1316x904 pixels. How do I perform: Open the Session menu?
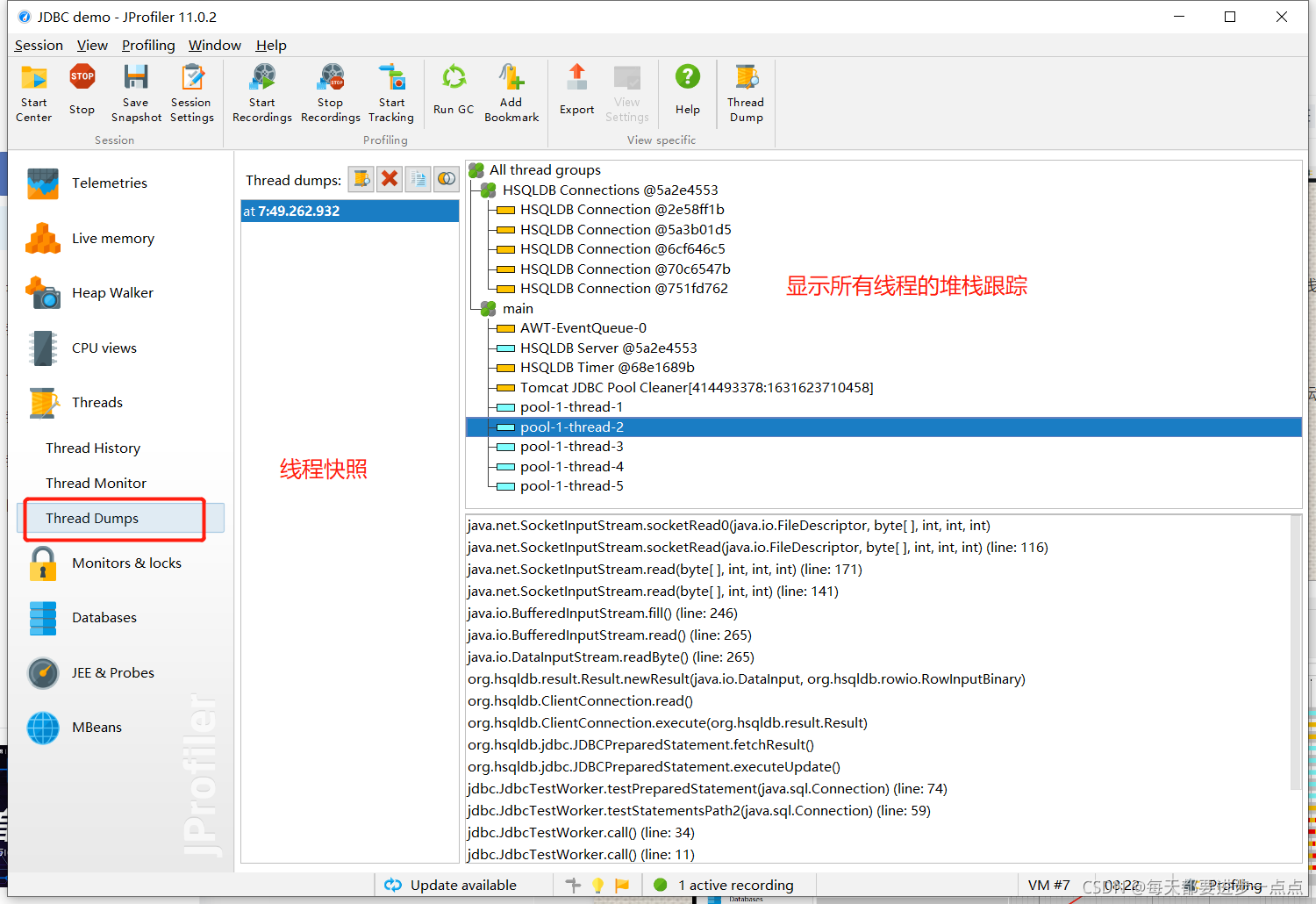click(39, 46)
